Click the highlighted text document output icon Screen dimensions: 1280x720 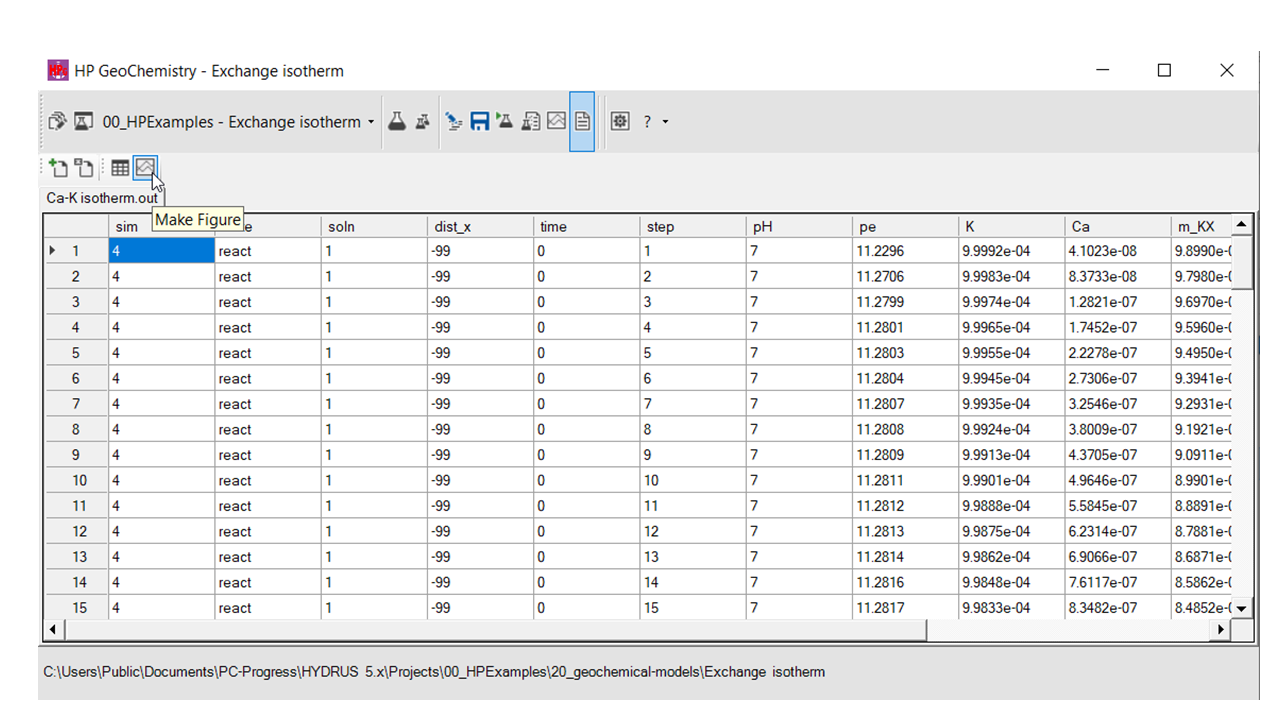tap(582, 122)
